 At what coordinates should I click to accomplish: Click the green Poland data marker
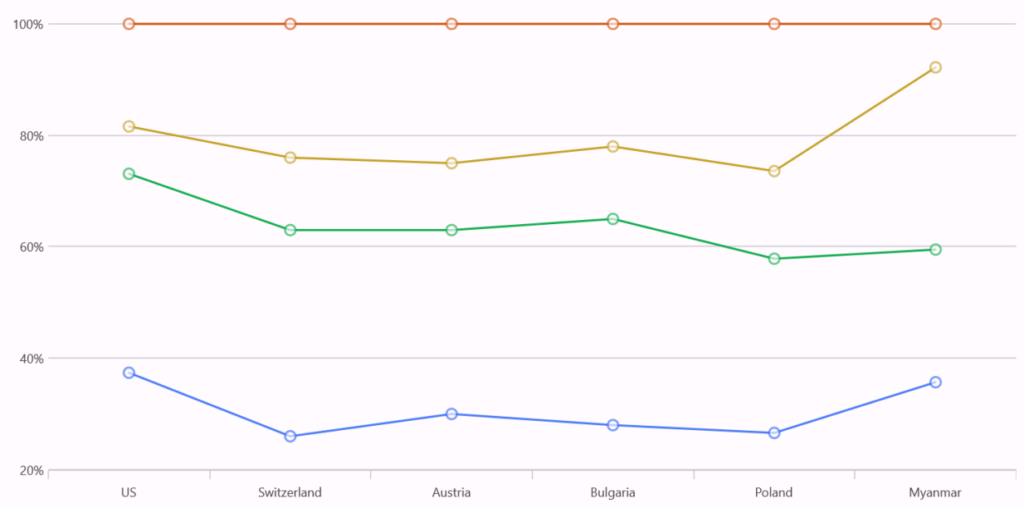pyautogui.click(x=774, y=259)
